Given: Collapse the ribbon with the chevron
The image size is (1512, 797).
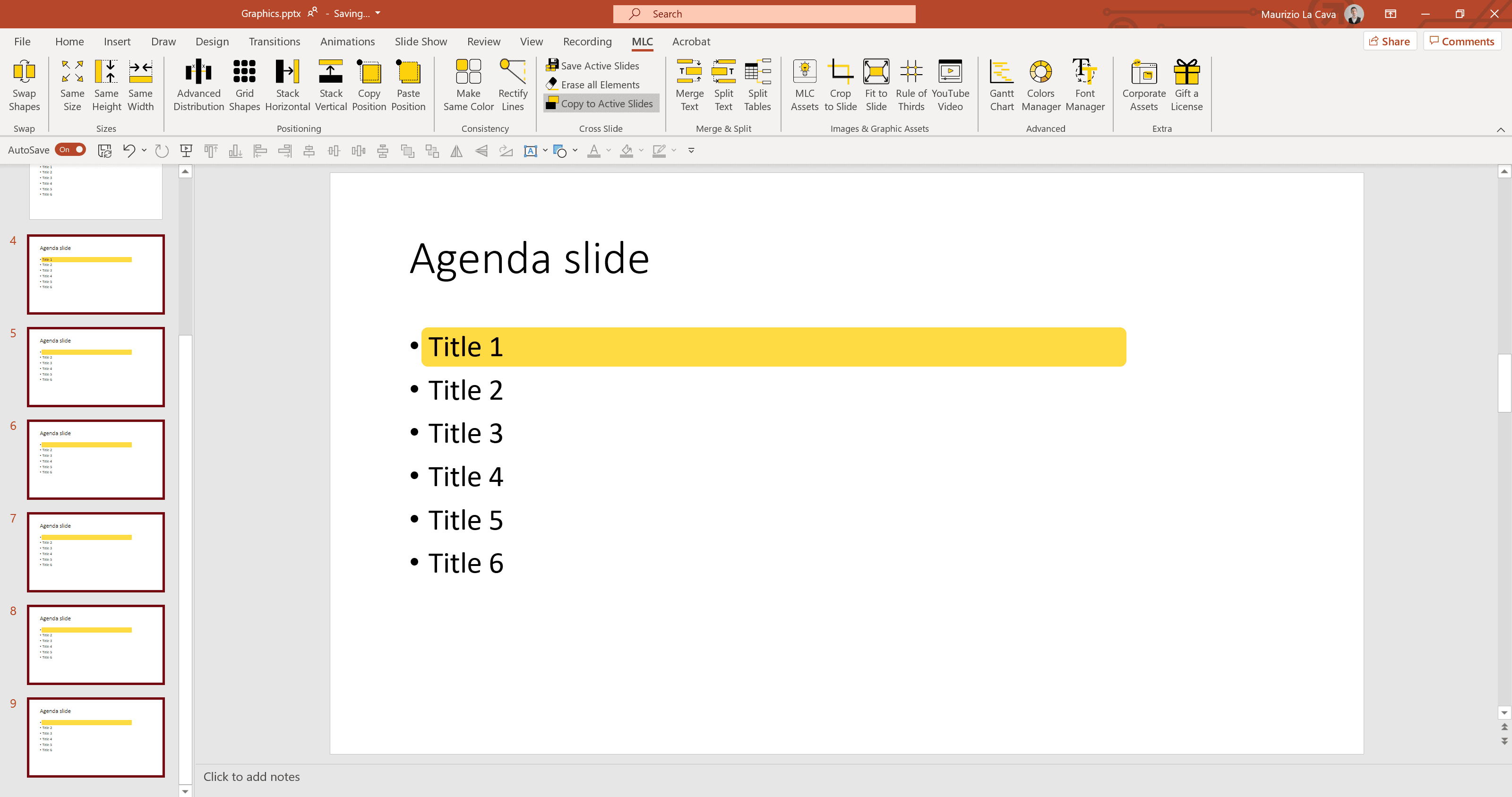Looking at the screenshot, I should pos(1500,130).
